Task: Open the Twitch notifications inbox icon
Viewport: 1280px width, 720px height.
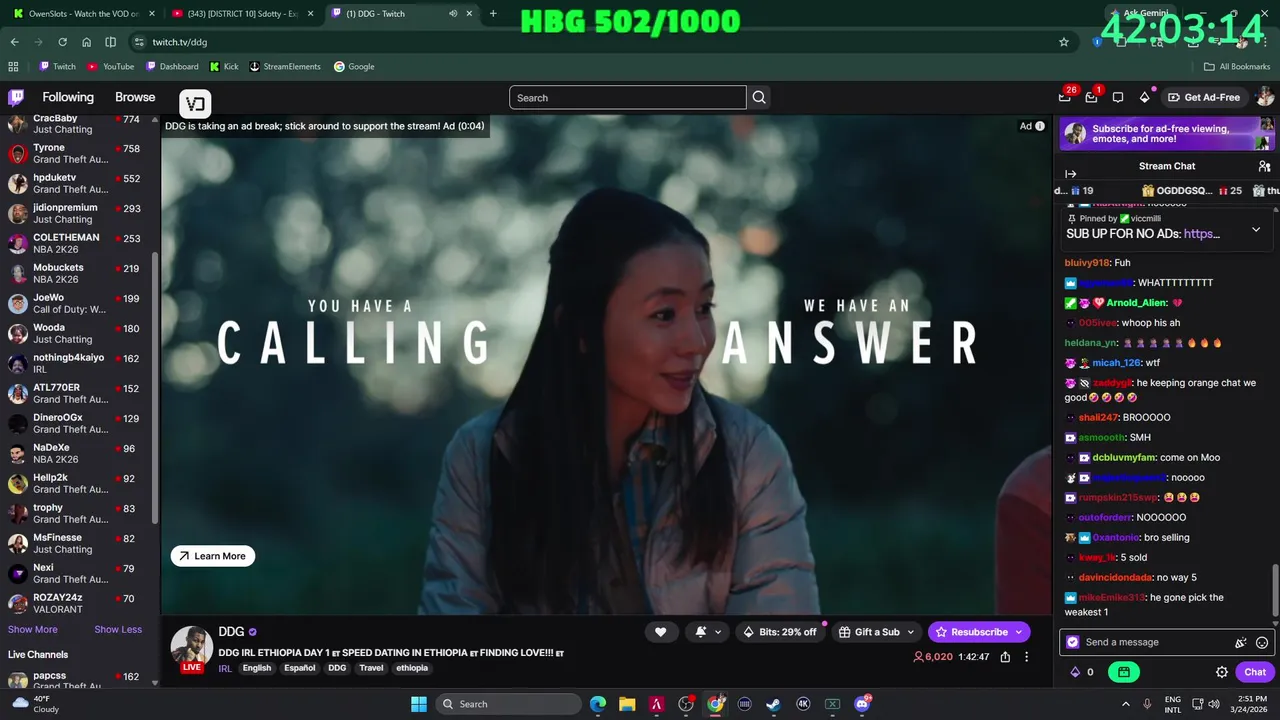Action: tap(1092, 97)
